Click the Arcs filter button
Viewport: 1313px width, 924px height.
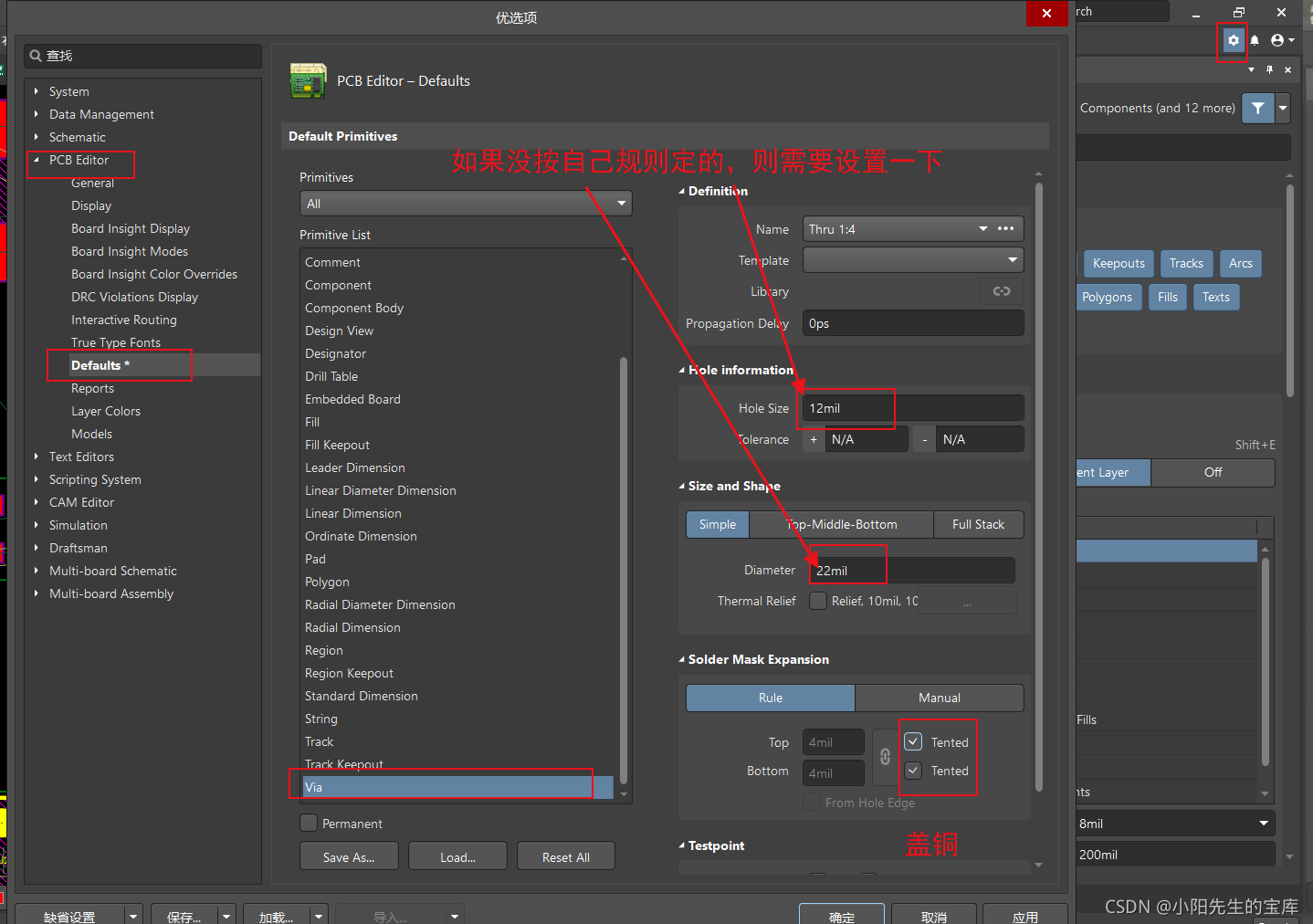pos(1240,263)
